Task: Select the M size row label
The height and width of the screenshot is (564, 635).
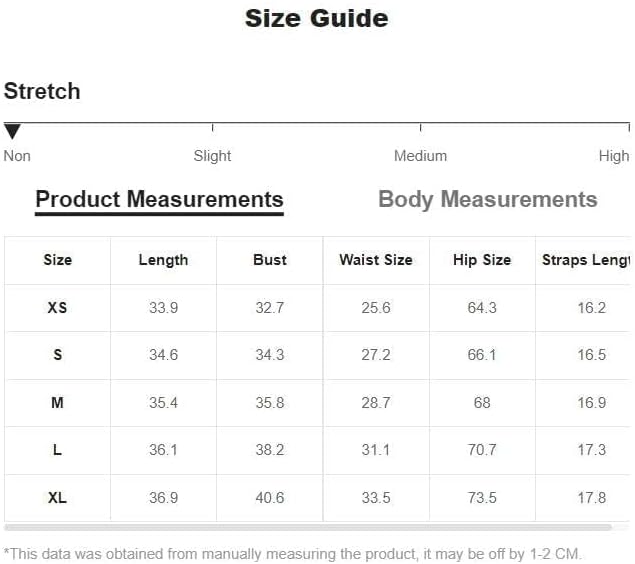Action: (x=57, y=403)
